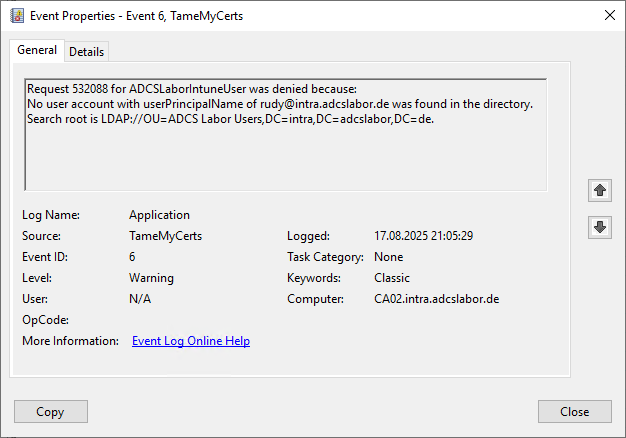
Task: Click the up arrow to view previous event
Action: coord(600,190)
